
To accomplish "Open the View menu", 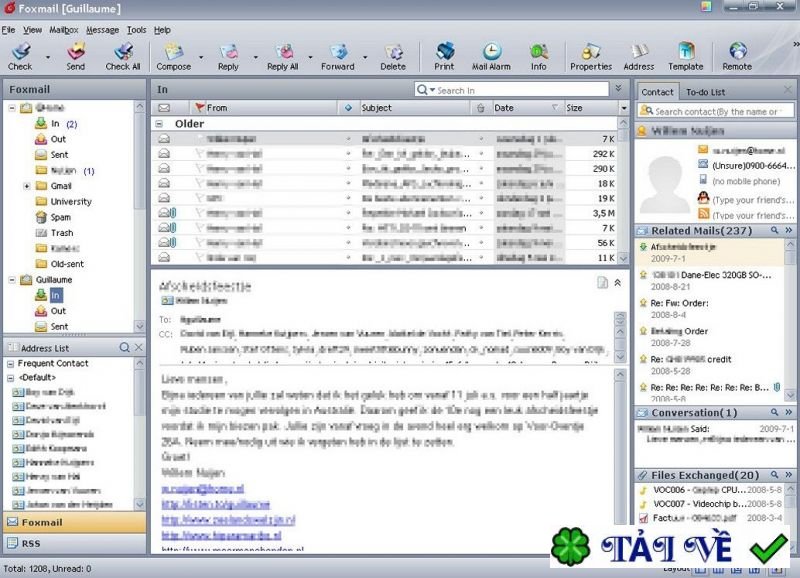I will tap(32, 30).
